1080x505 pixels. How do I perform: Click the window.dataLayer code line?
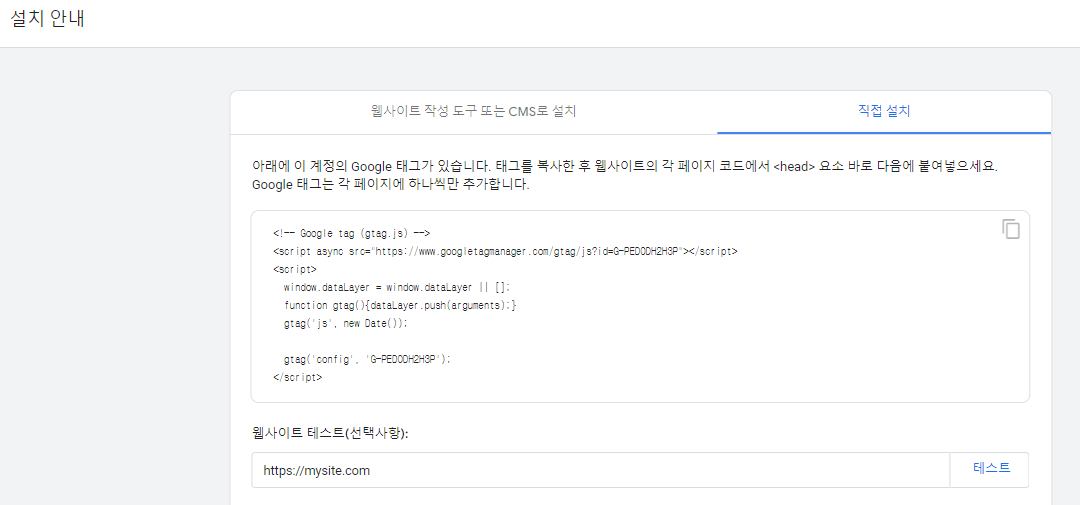coord(397,287)
